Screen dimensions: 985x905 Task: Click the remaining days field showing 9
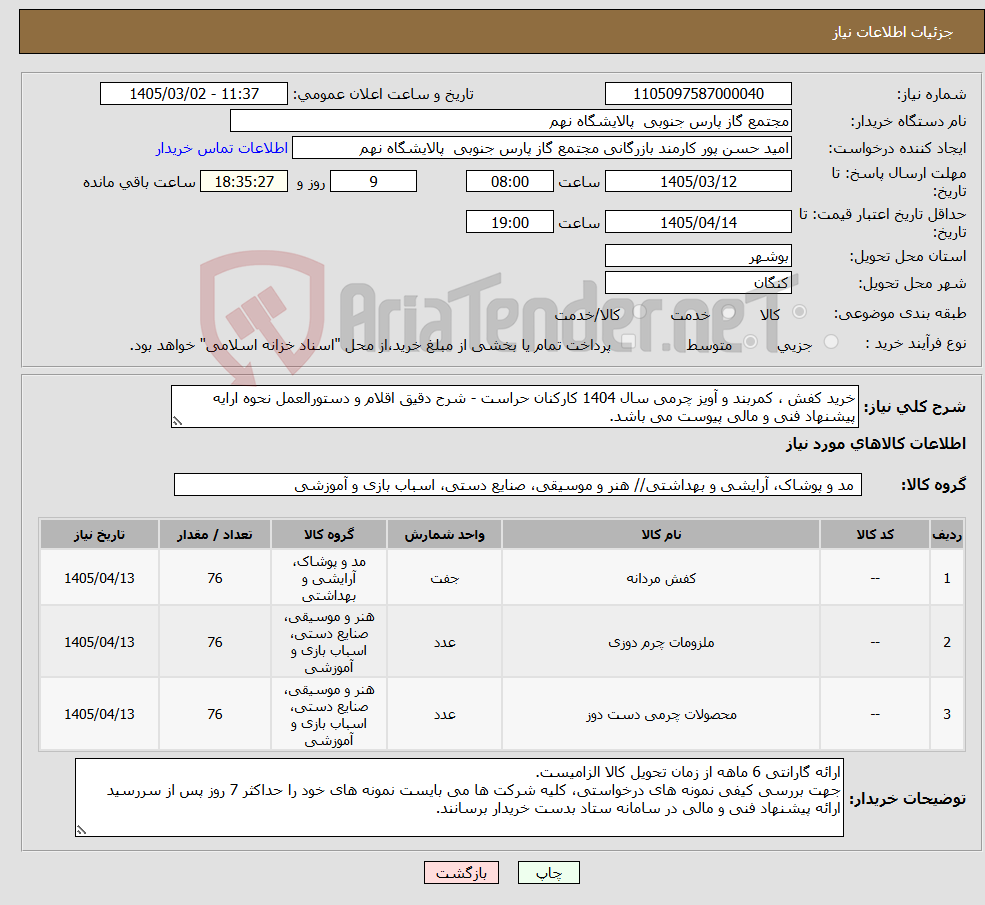click(x=373, y=182)
